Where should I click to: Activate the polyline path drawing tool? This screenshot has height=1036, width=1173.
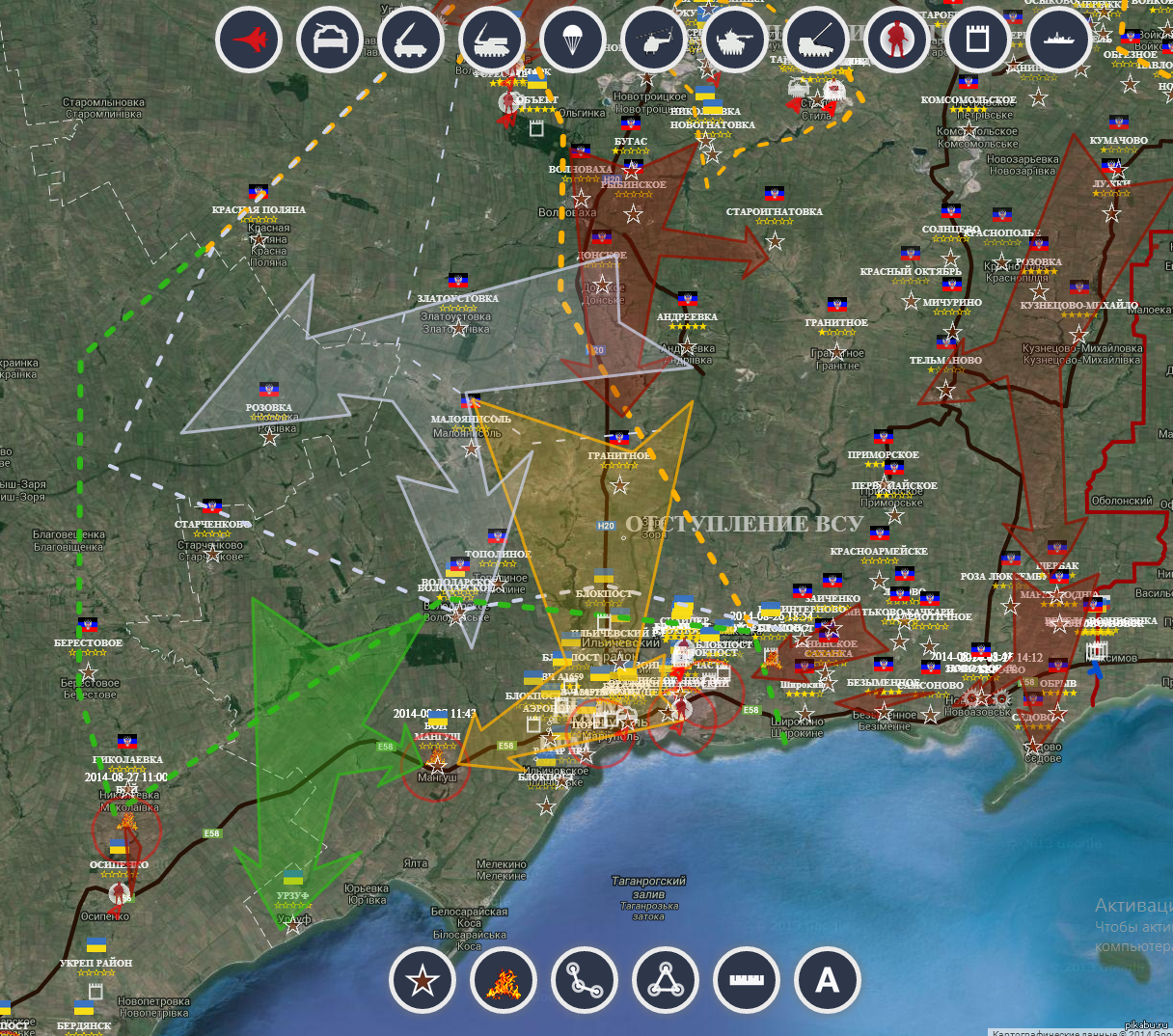point(585,981)
